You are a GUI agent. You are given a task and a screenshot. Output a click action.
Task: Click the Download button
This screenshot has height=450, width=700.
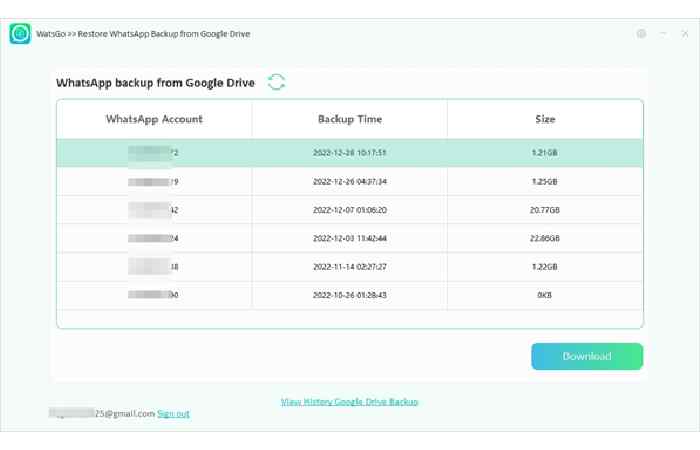click(587, 356)
